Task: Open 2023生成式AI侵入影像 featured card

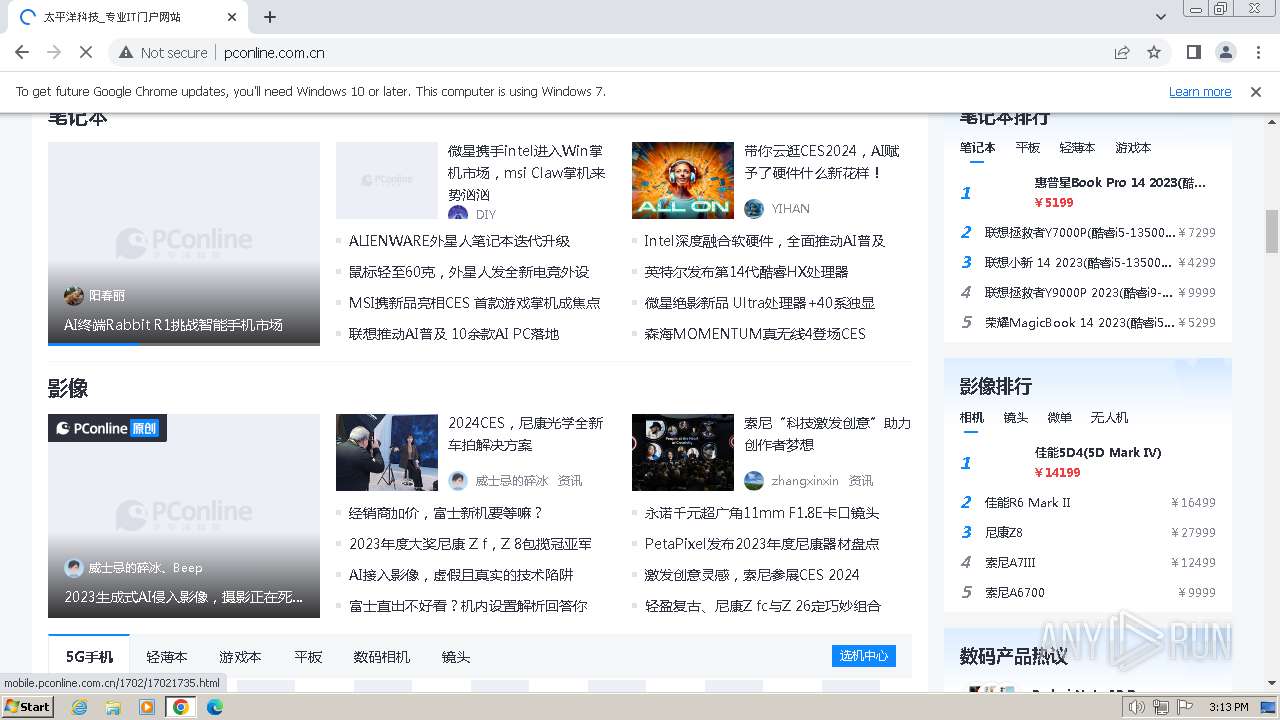Action: click(x=184, y=515)
